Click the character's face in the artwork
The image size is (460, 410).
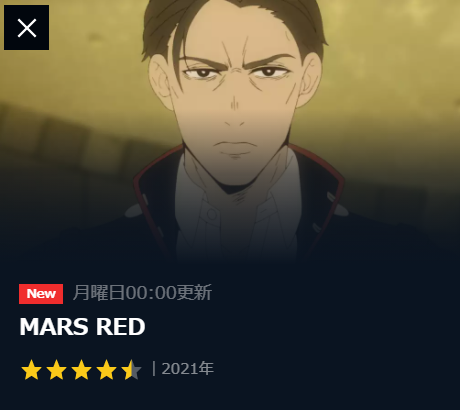point(235,97)
